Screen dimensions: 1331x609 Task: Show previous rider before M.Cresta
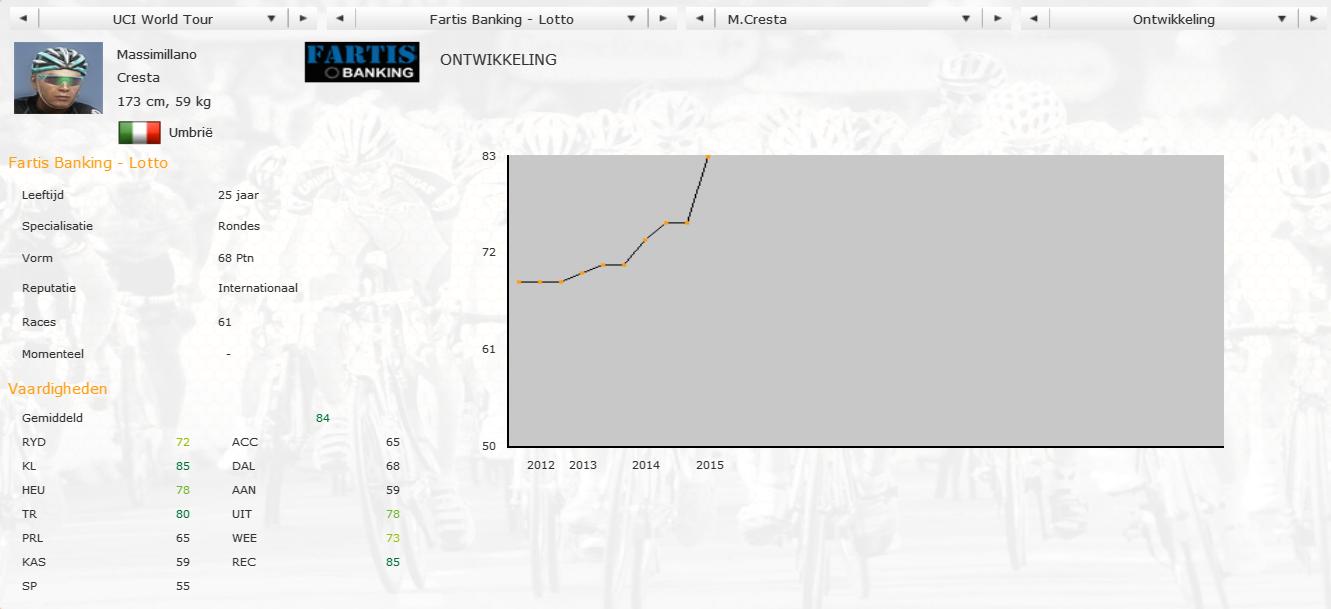coord(699,19)
